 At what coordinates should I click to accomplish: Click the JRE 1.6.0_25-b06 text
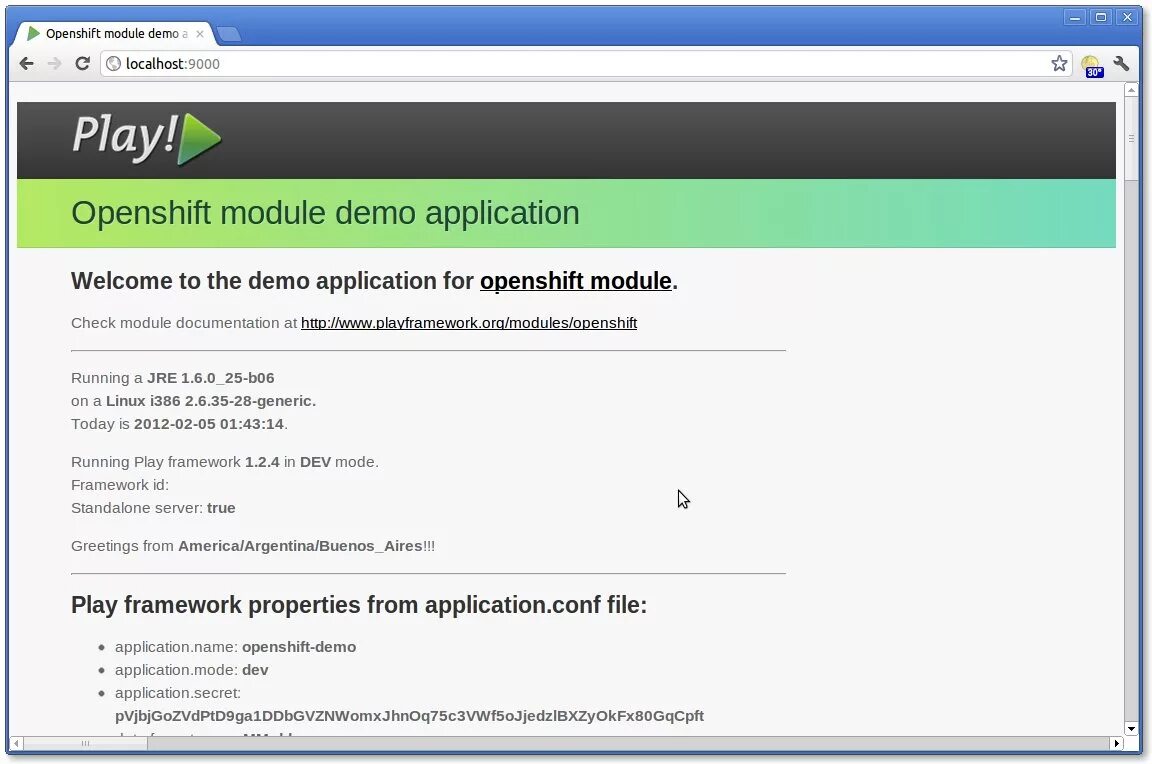[x=211, y=378]
